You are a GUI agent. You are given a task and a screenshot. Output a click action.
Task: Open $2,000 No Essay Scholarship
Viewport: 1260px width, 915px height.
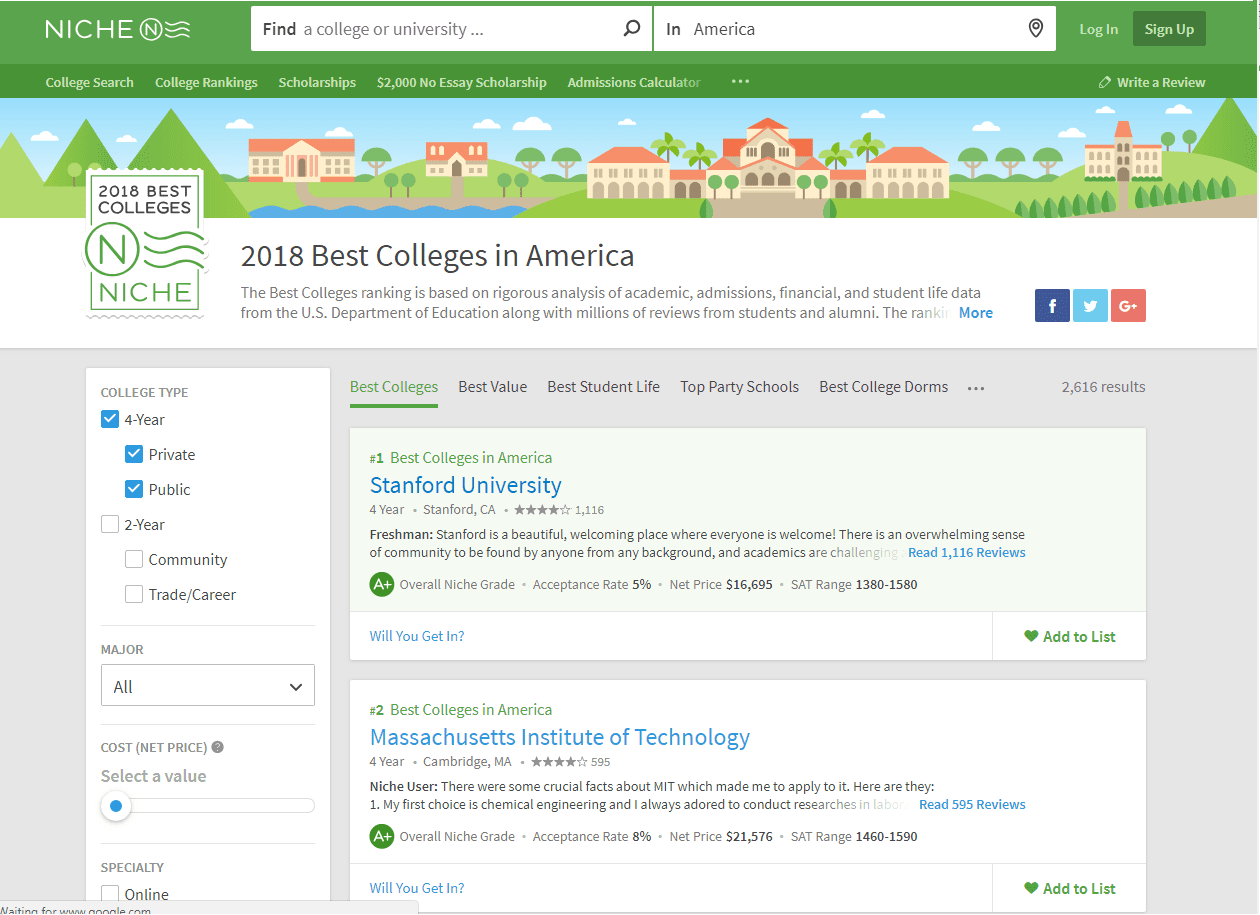tap(462, 82)
